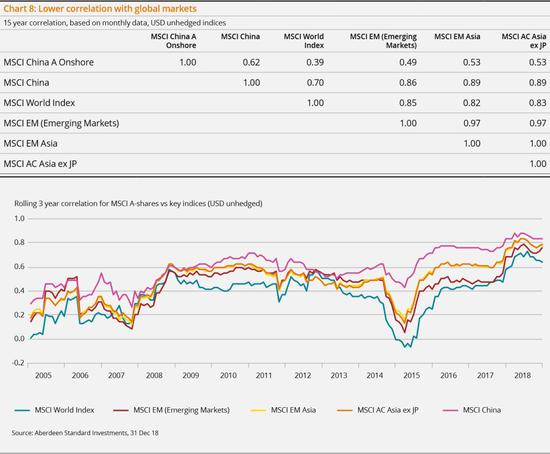The image size is (550, 454).
Task: Select the 0.70 cell in MSCI China row
Action: click(x=315, y=83)
